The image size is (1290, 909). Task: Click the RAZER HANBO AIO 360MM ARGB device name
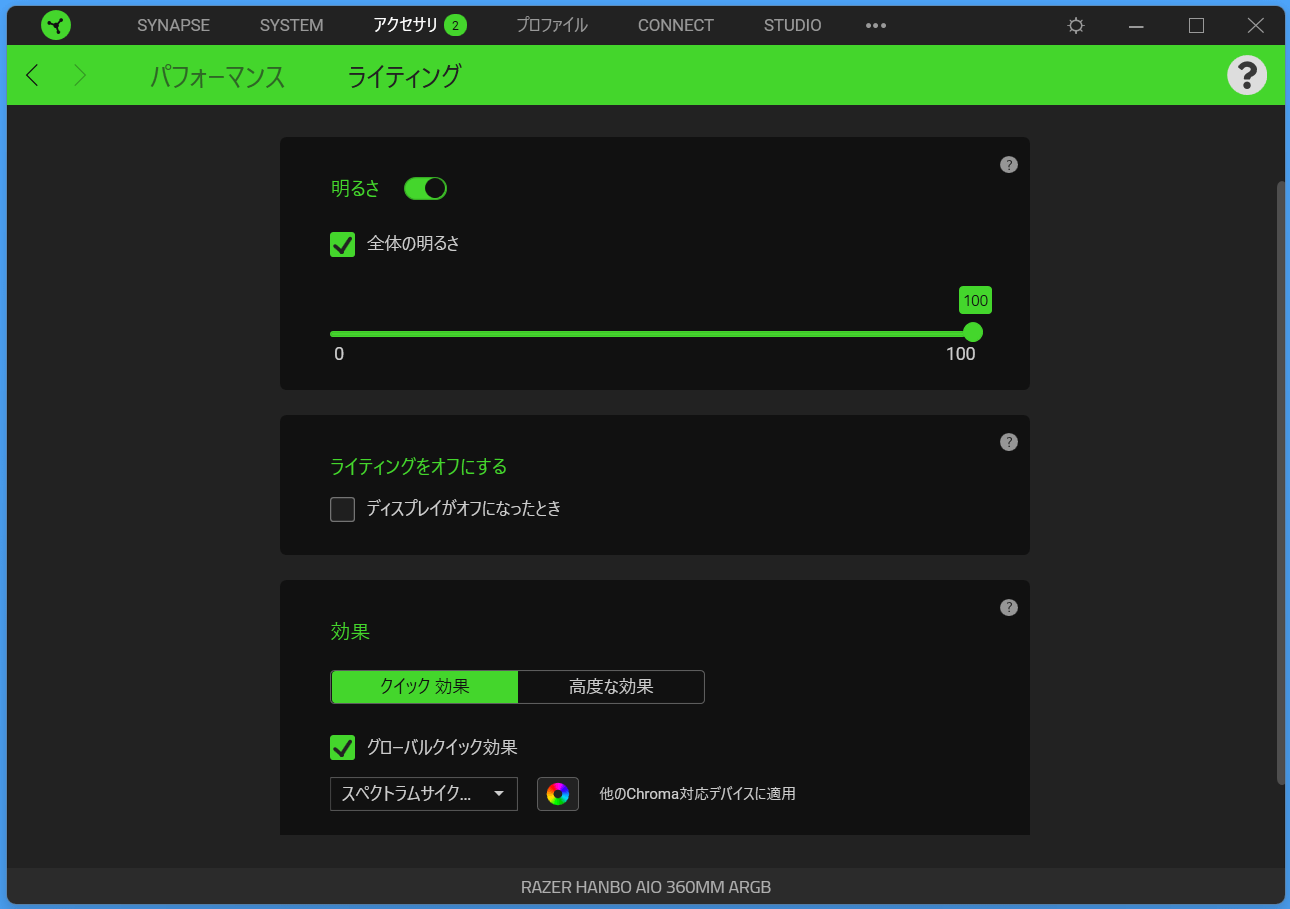coord(646,887)
